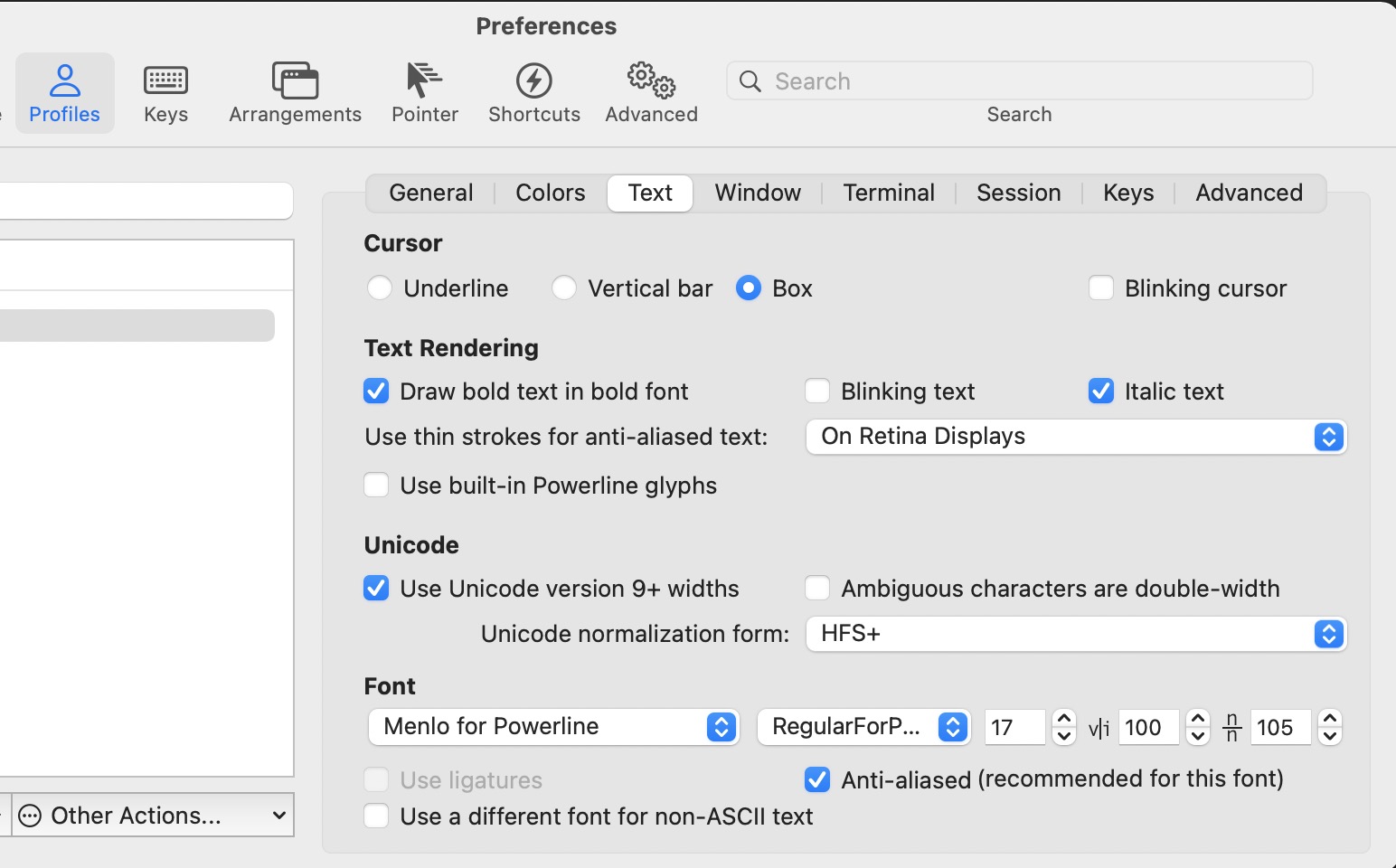Enable Use a different font for non-ASCII text
This screenshot has height=868, width=1396.
pos(376,816)
